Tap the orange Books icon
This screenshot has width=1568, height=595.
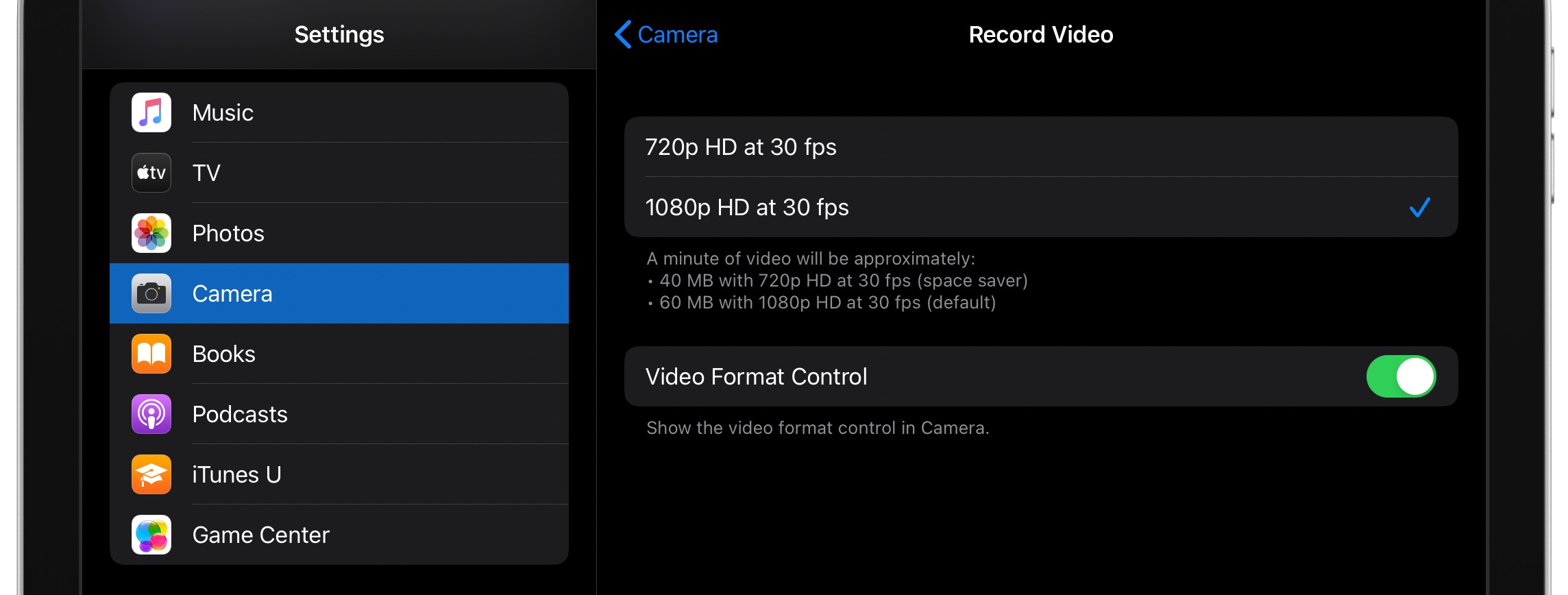tap(151, 354)
